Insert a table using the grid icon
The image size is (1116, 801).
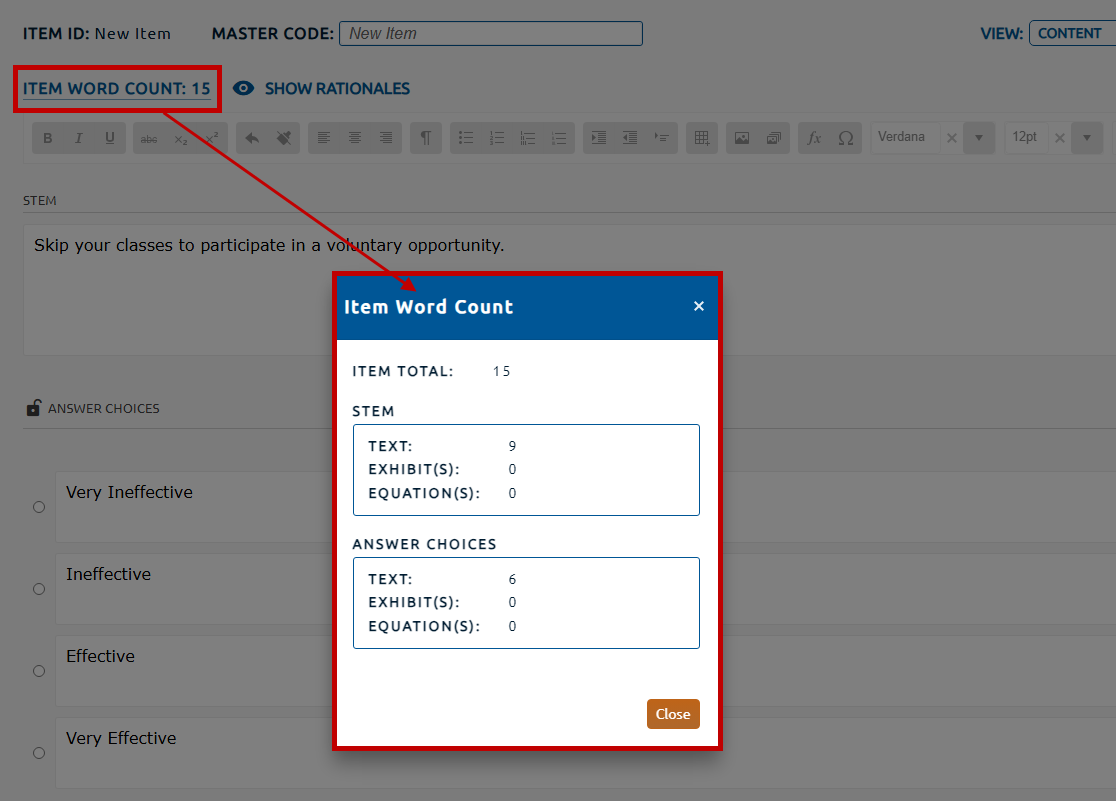pyautogui.click(x=702, y=138)
